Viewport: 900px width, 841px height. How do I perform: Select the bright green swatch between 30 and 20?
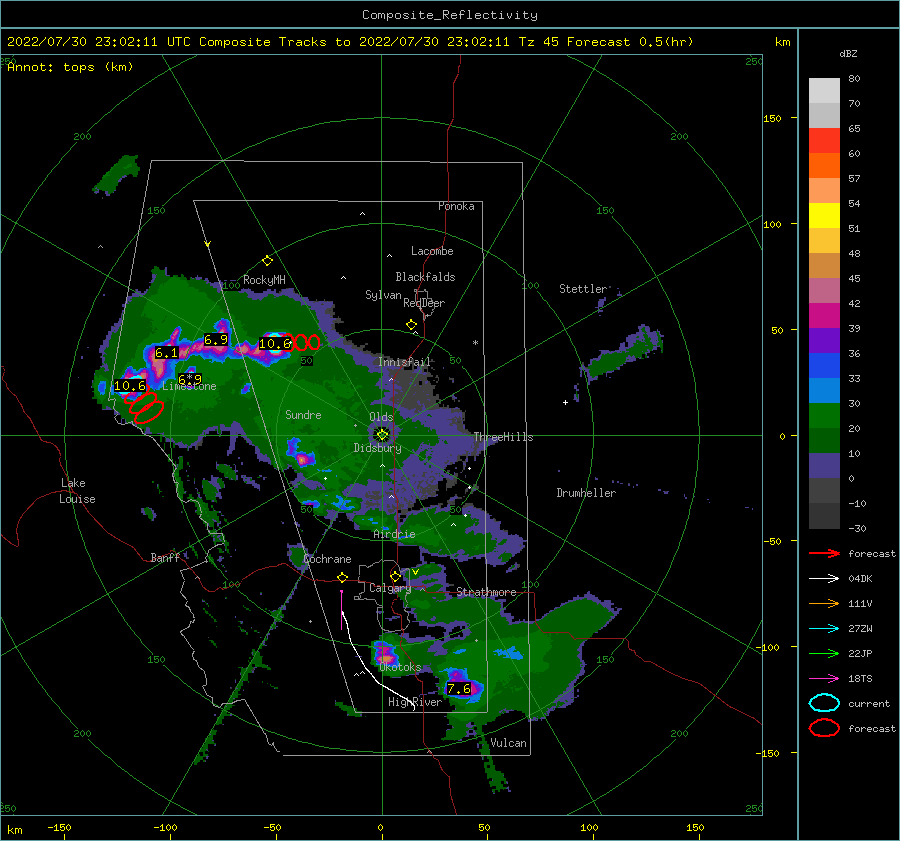[824, 415]
